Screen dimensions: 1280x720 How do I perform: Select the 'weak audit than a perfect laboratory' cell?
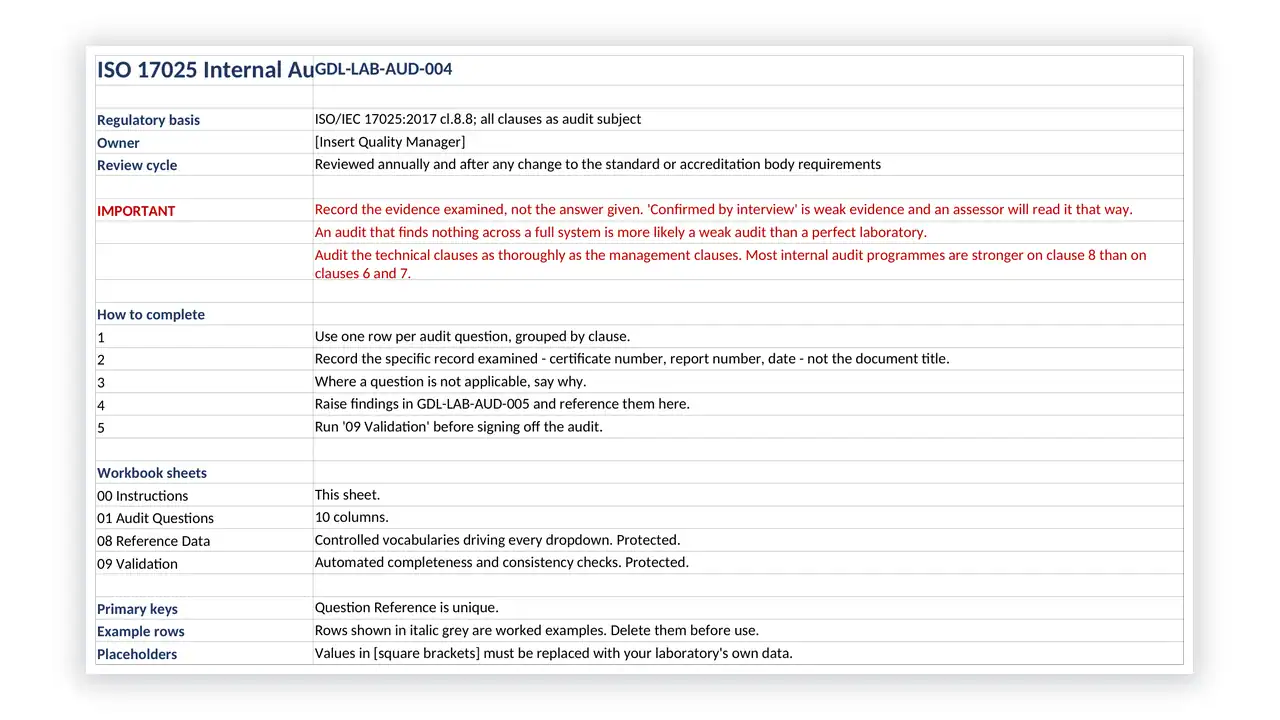click(x=748, y=232)
